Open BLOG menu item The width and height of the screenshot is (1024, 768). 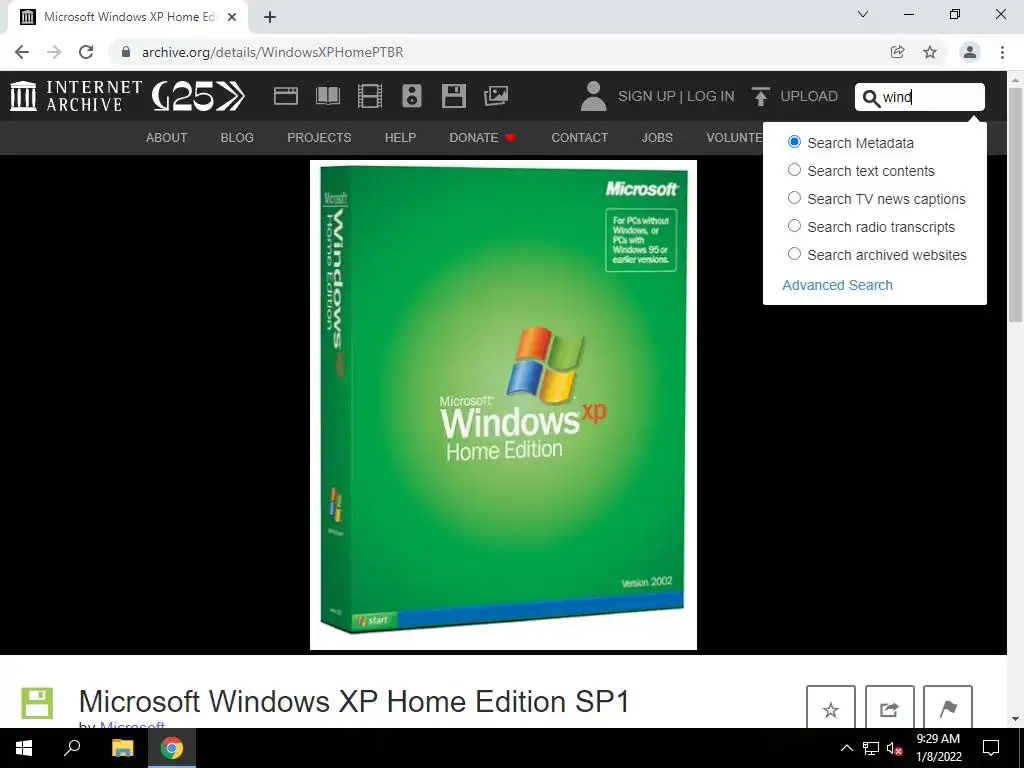[x=237, y=138]
